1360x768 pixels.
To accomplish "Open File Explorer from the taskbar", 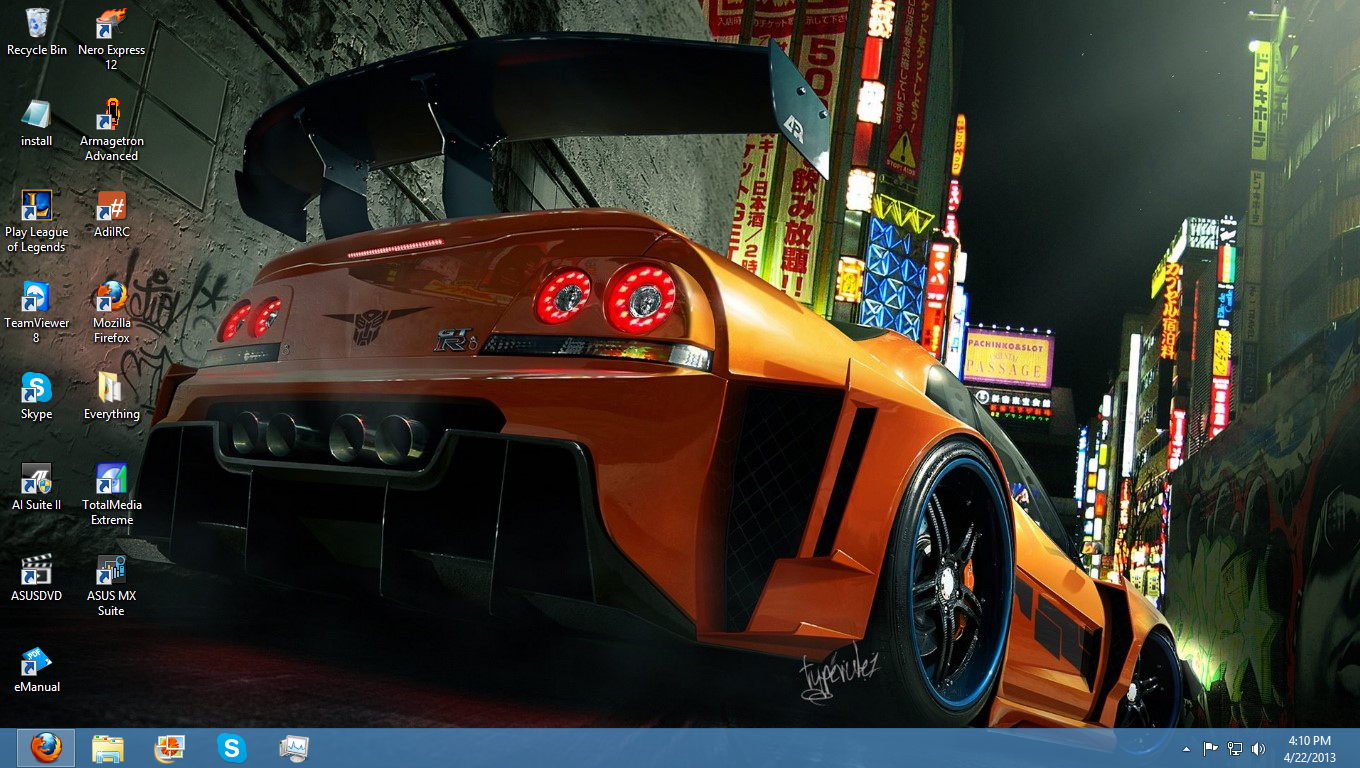I will click(108, 748).
